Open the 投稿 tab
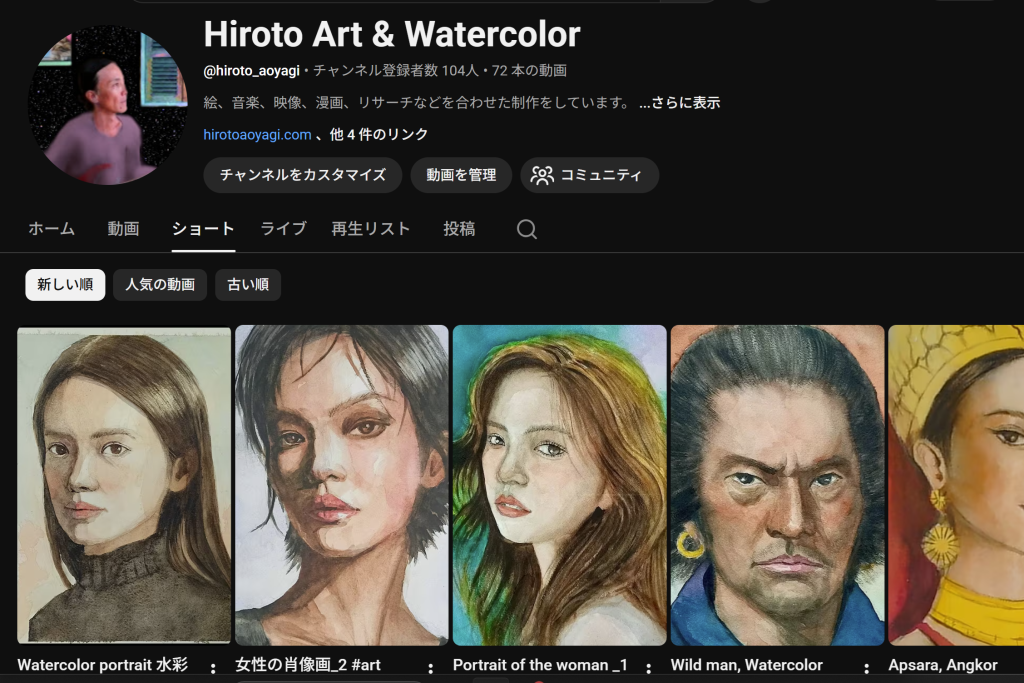Screen dimensions: 1024x683 click(459, 229)
